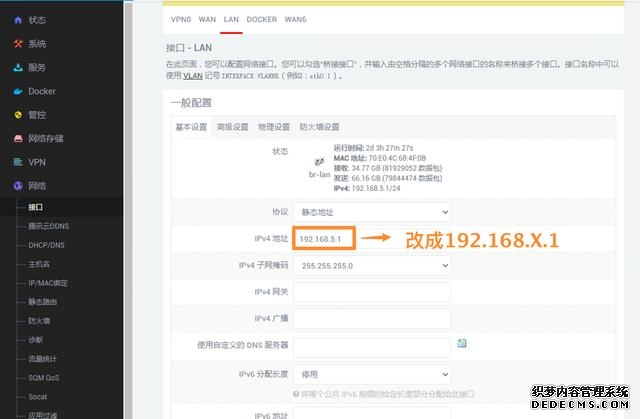Select the 基本设置 tab
The image size is (640, 419).
coord(191,127)
